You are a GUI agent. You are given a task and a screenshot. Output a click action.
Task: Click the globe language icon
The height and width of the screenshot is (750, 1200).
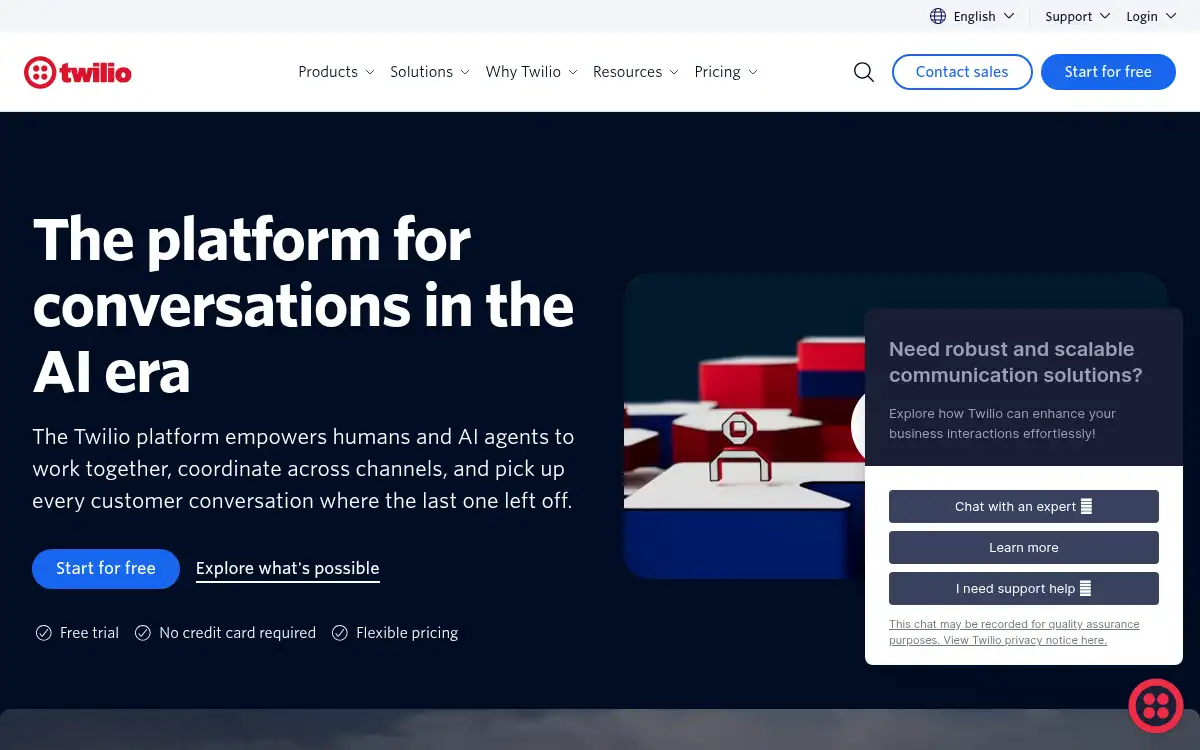[x=938, y=16]
